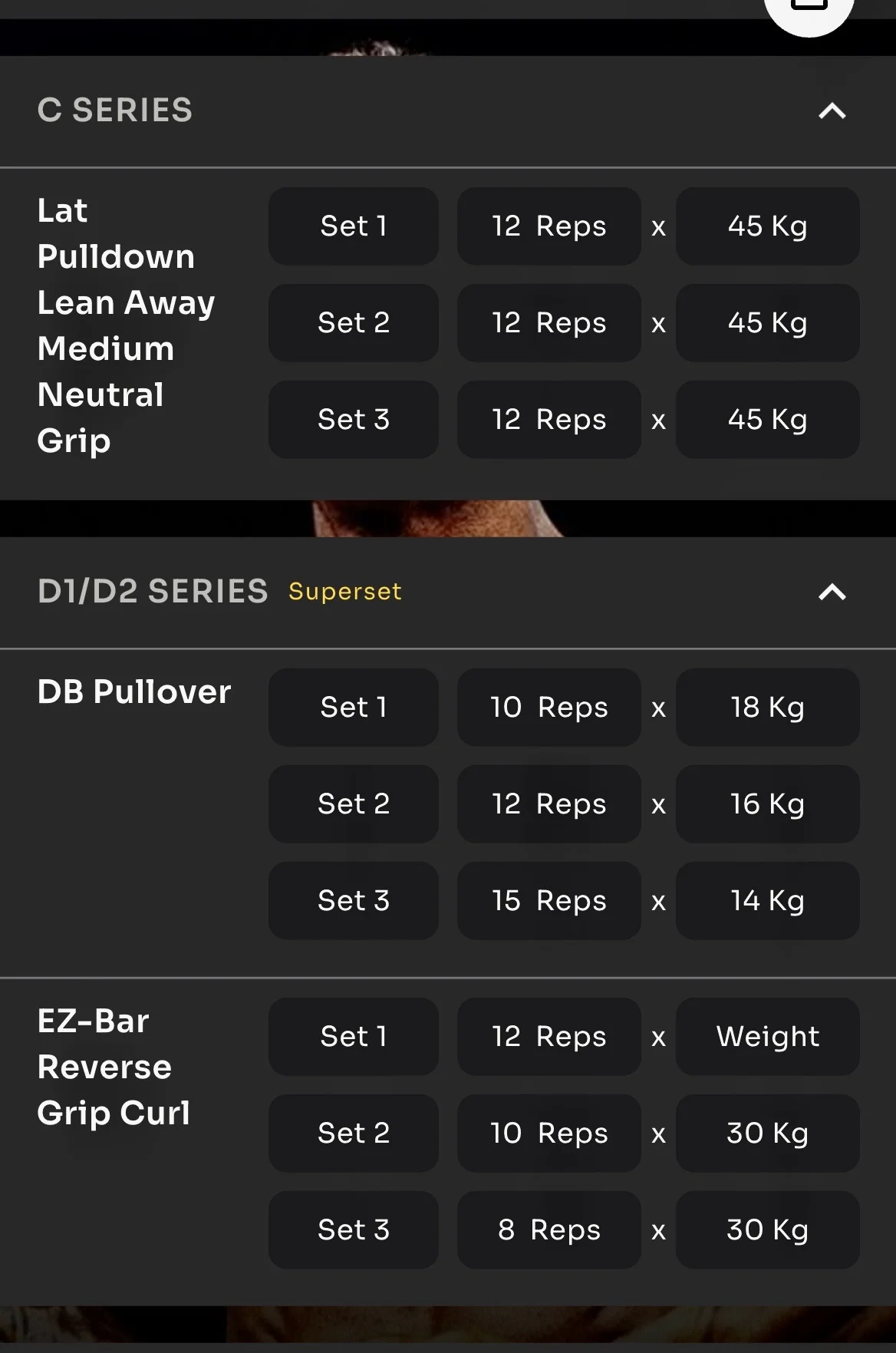896x1353 pixels.
Task: Change DB Pullover 10 Reps field
Action: pos(548,707)
